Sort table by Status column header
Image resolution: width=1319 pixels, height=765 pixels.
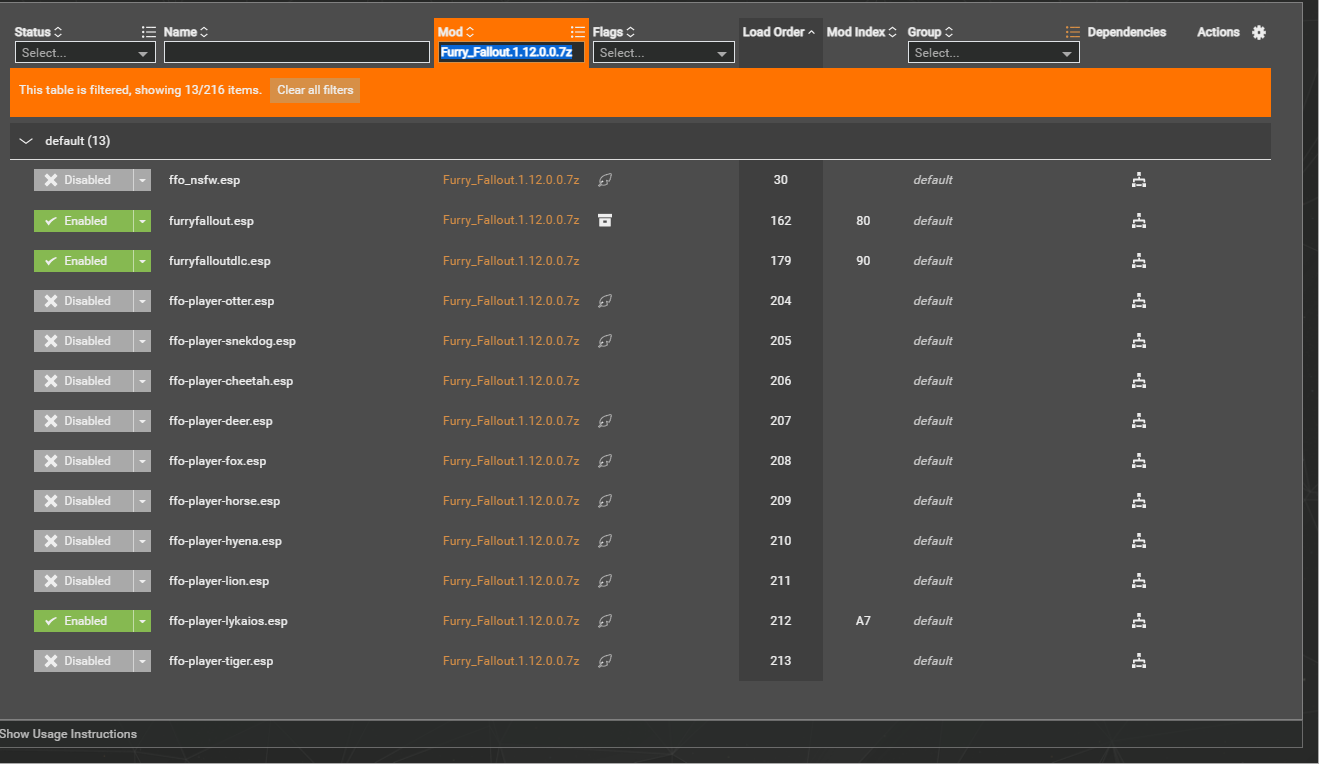(38, 32)
